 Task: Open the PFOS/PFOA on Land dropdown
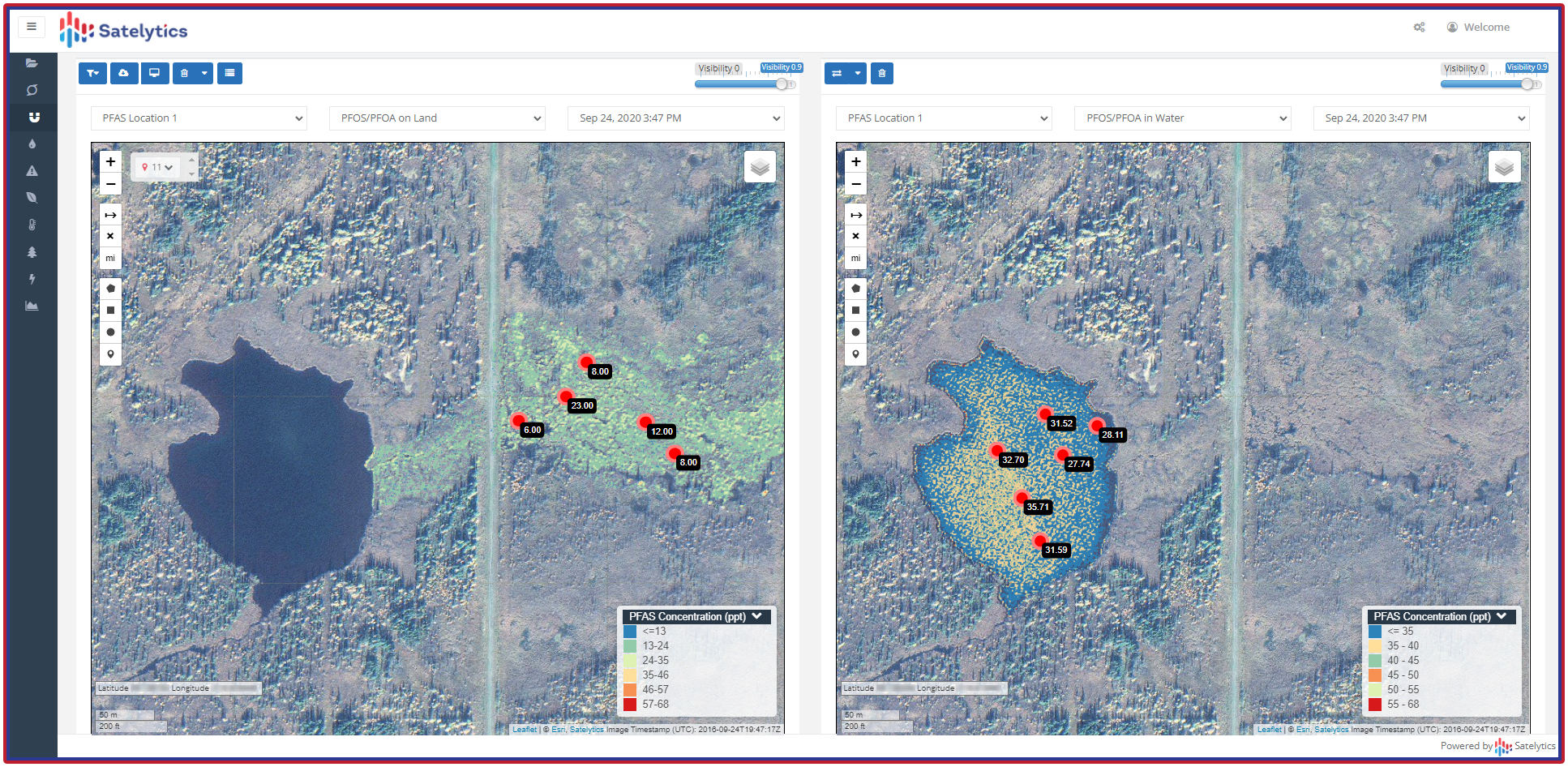438,118
